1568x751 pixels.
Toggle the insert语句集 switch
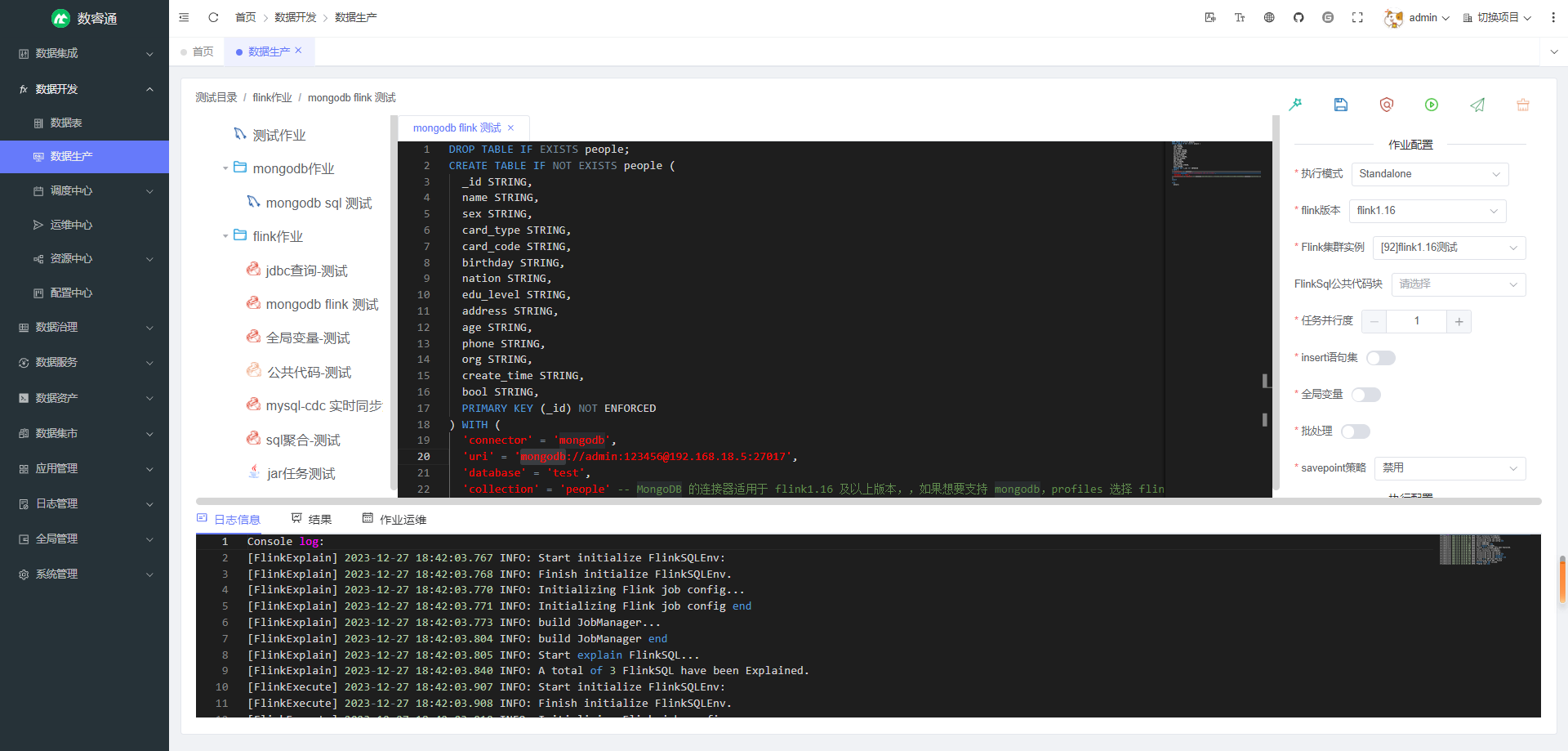point(1381,358)
